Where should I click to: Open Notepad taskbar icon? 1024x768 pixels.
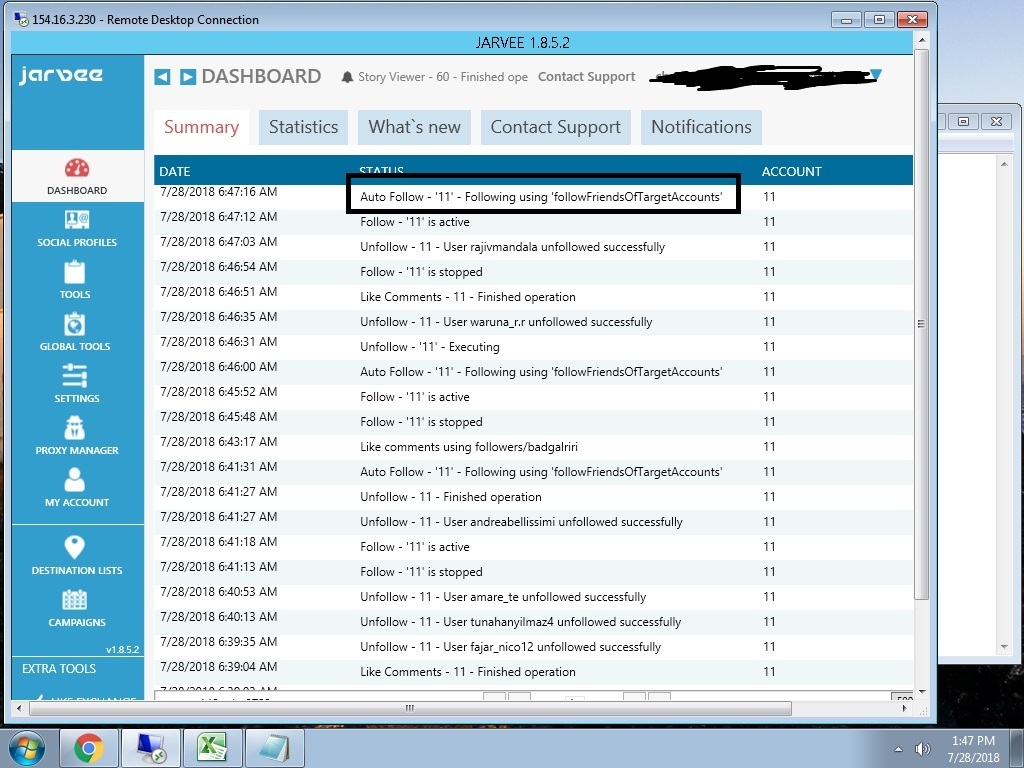274,748
